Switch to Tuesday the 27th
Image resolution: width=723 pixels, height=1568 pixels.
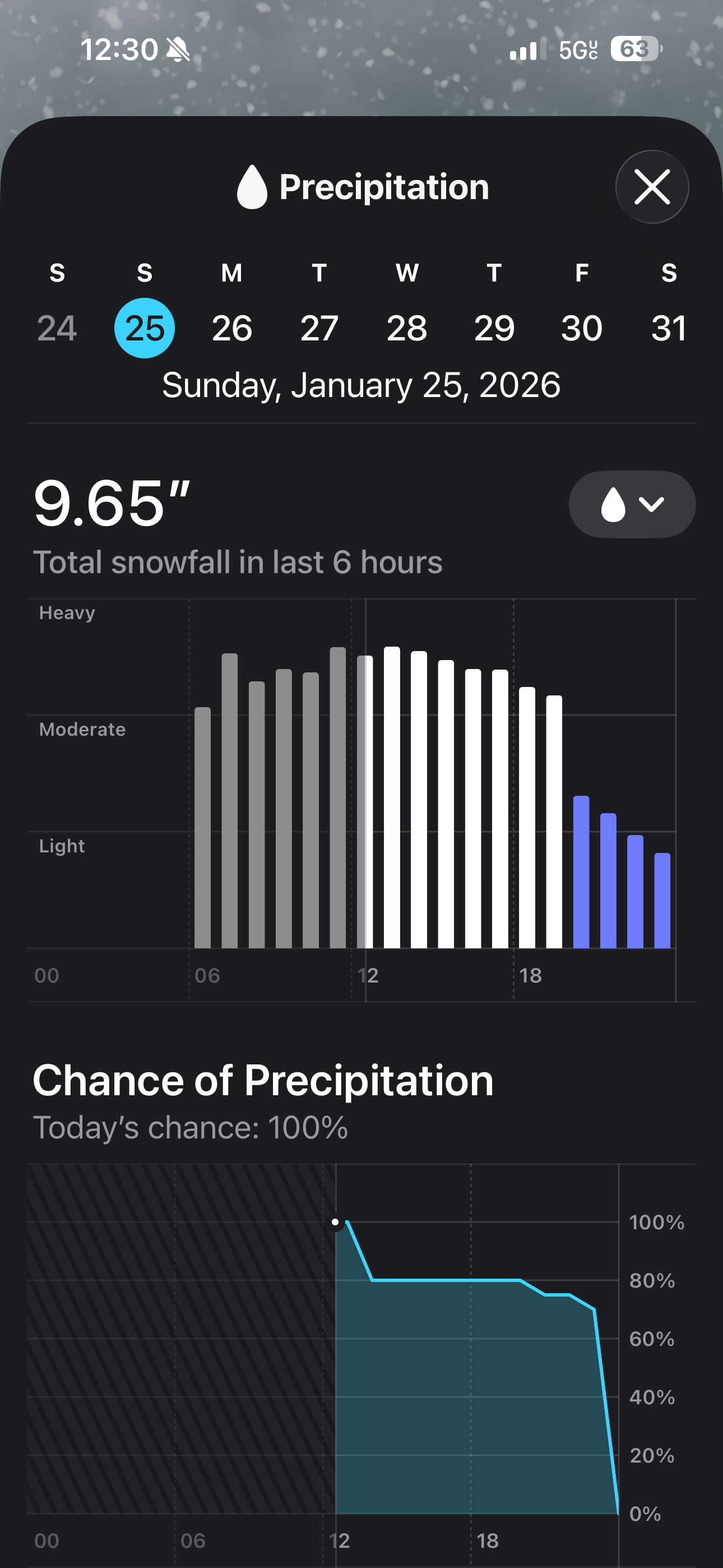point(319,328)
